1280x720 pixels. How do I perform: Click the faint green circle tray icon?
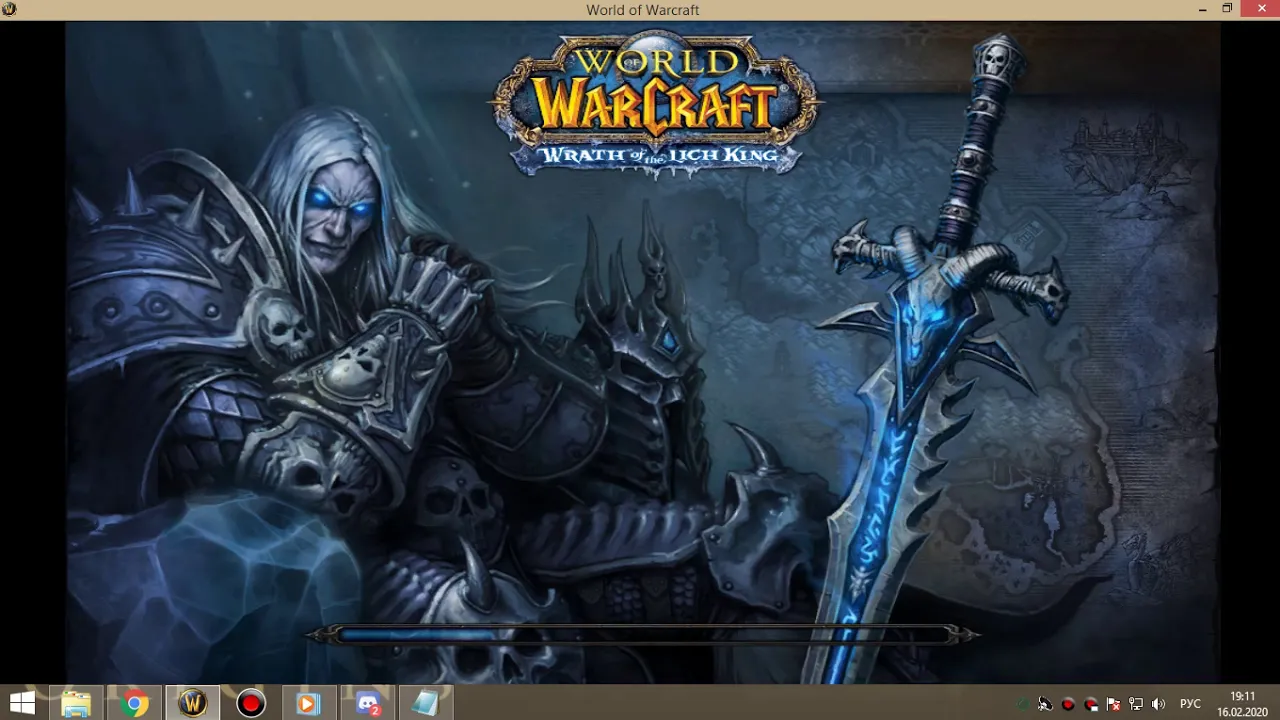click(1022, 704)
